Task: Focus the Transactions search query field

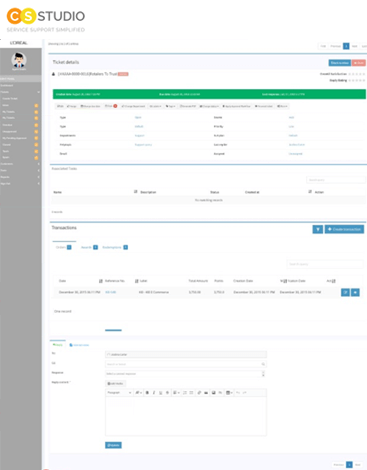Action: [x=325, y=264]
